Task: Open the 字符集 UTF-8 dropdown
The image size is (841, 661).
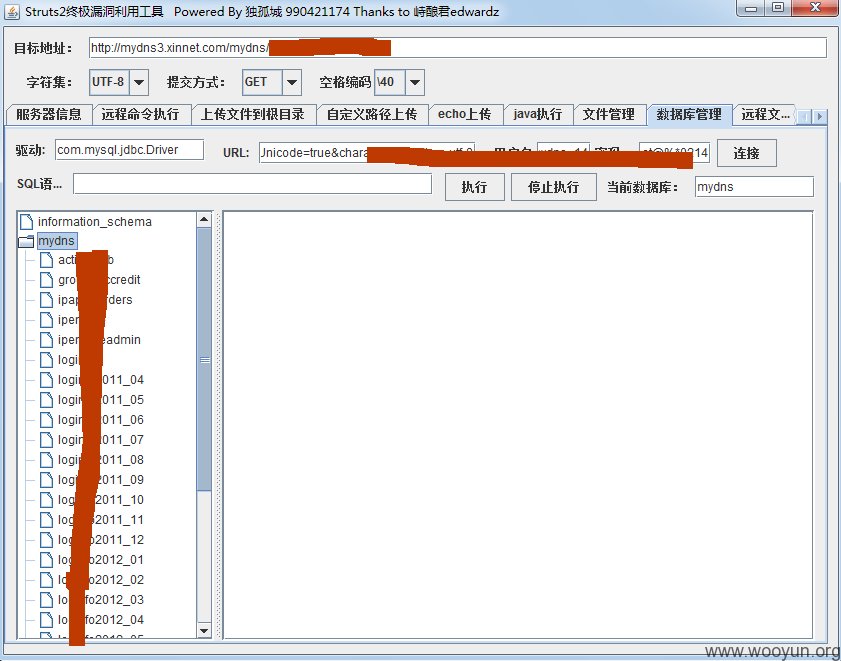Action: pos(139,82)
